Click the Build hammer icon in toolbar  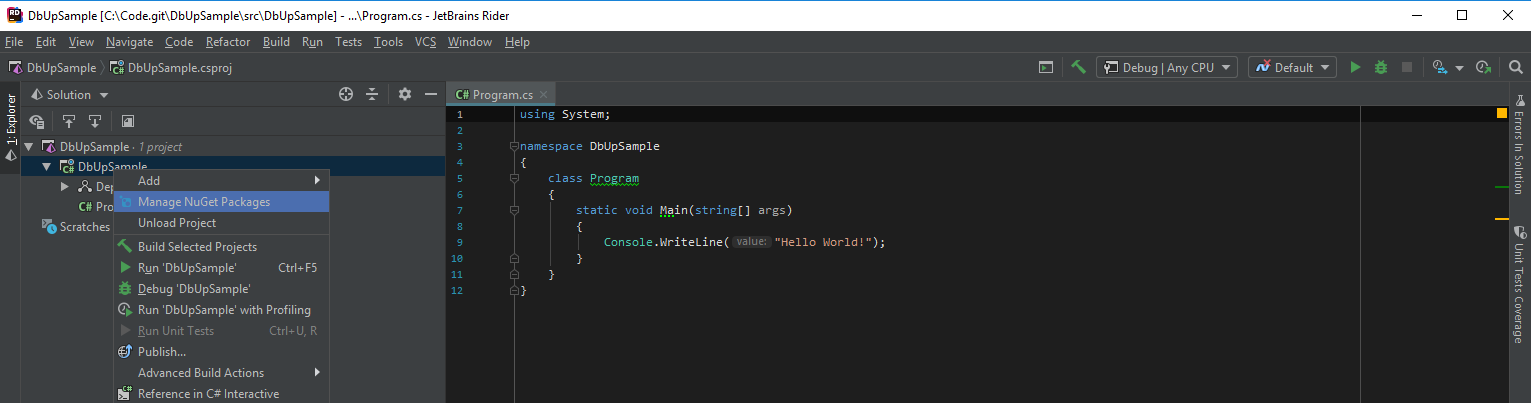pos(1078,67)
